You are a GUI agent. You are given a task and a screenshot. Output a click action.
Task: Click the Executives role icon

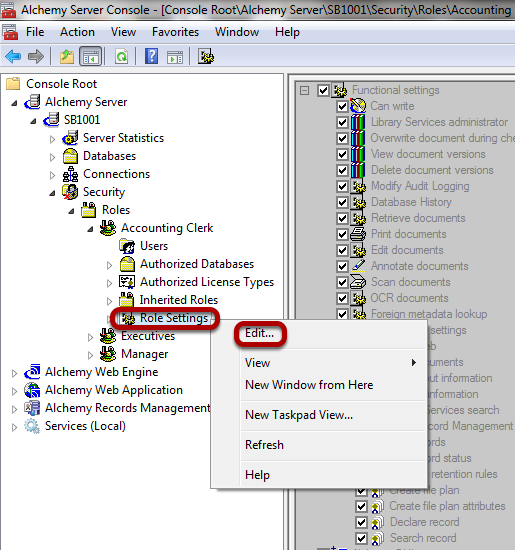click(x=108, y=336)
